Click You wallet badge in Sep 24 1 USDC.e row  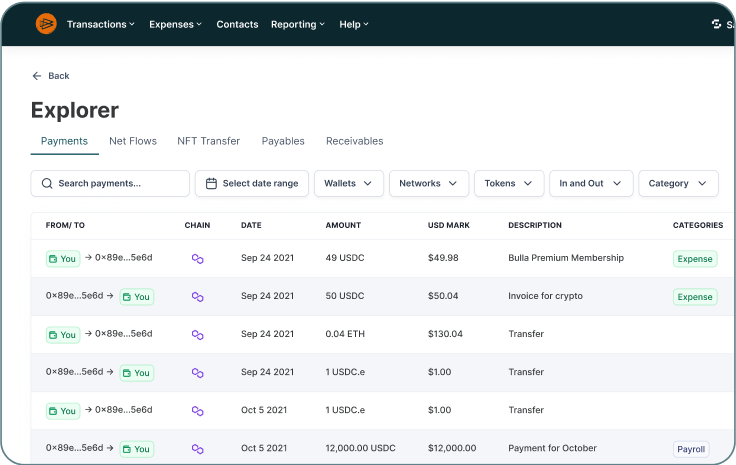pyautogui.click(x=137, y=373)
